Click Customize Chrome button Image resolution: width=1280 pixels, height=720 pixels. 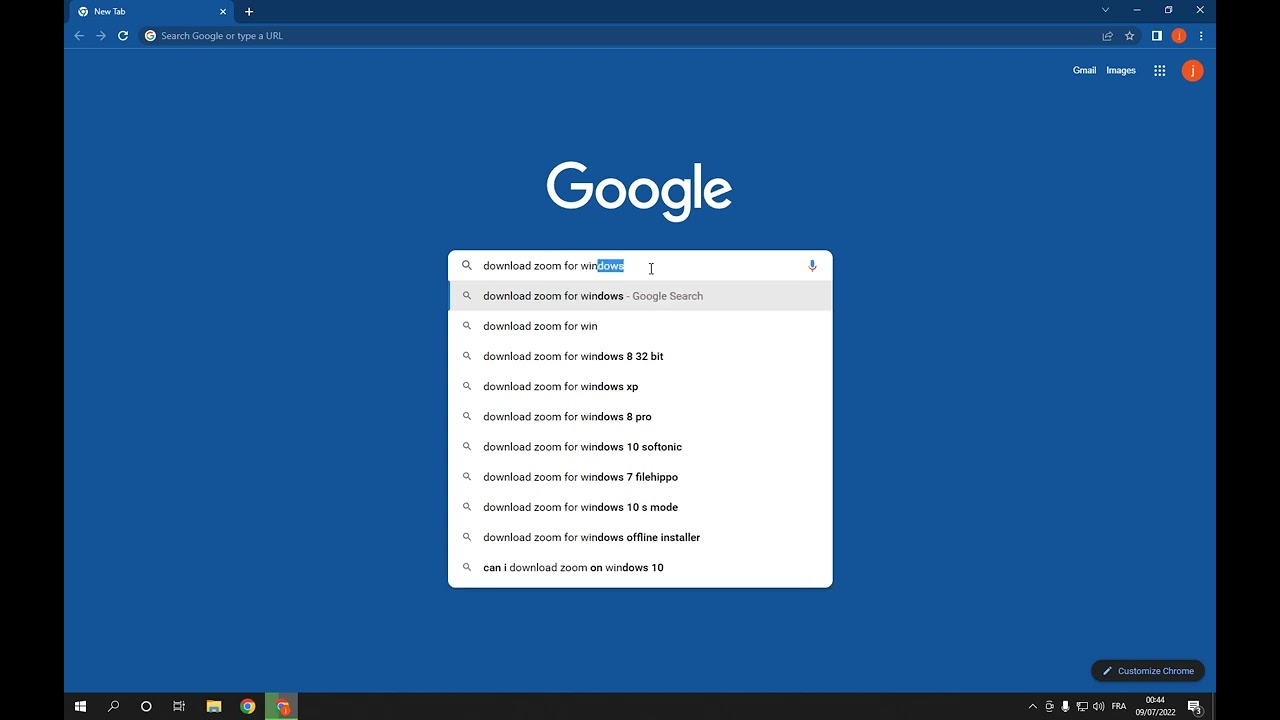coord(1148,671)
